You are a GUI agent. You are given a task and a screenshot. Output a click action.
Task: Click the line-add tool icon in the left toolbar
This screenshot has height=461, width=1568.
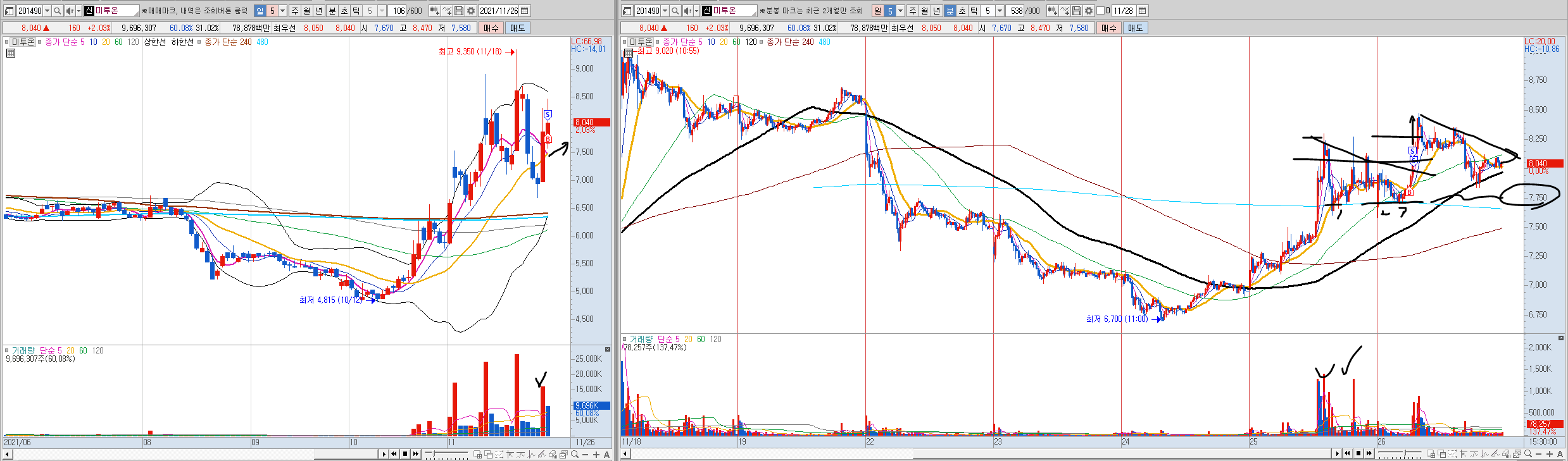pyautogui.click(x=447, y=11)
